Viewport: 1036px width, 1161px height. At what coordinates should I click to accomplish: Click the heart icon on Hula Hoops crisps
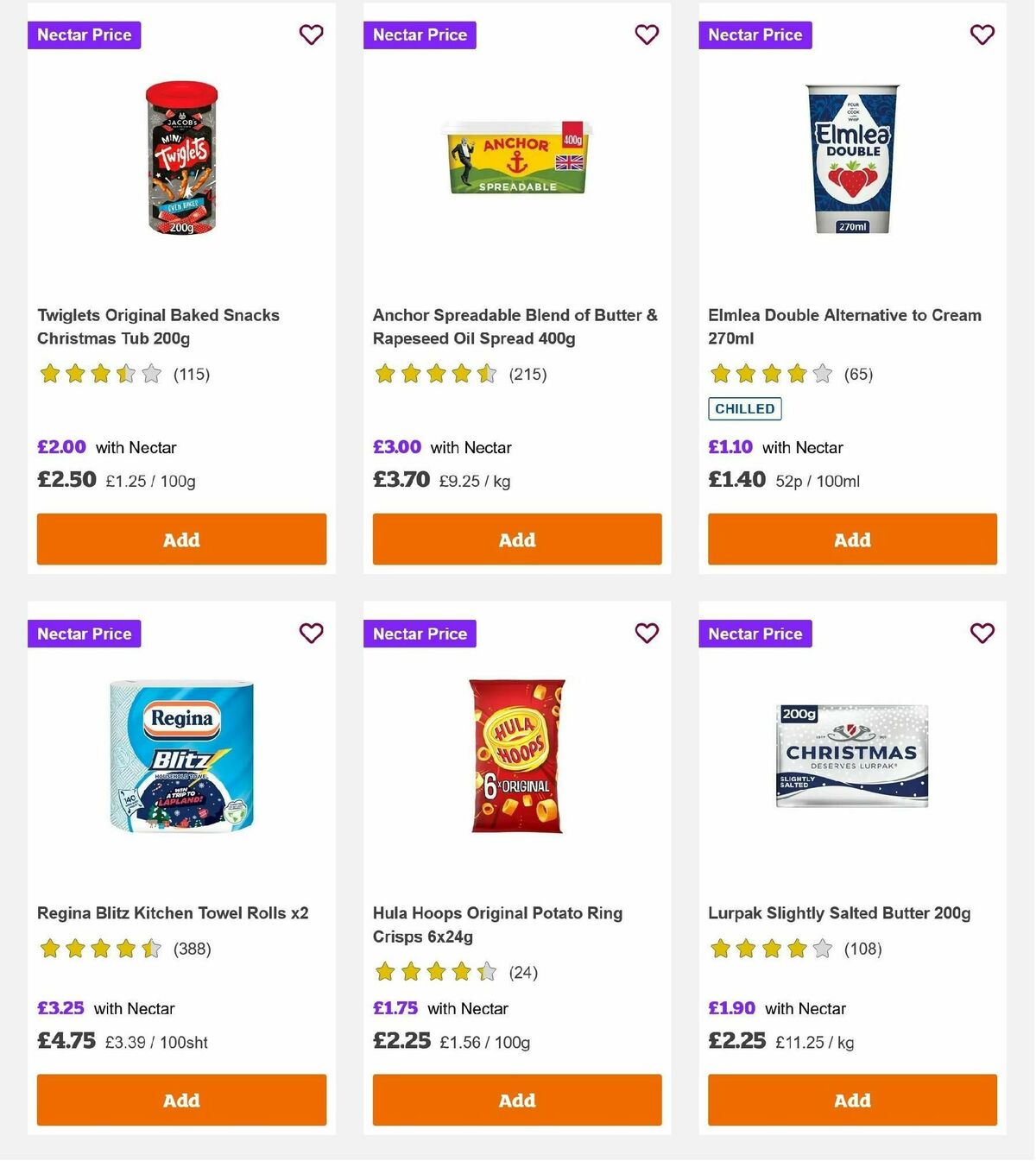pyautogui.click(x=647, y=633)
